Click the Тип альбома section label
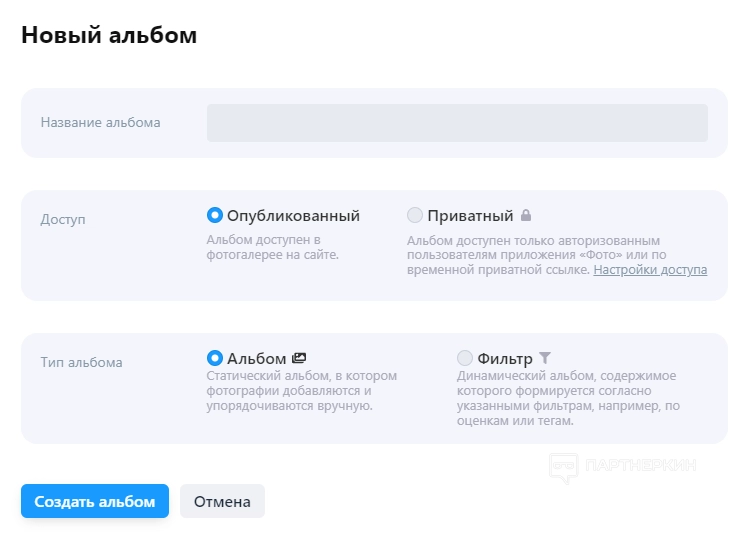The image size is (747, 536). point(81,362)
